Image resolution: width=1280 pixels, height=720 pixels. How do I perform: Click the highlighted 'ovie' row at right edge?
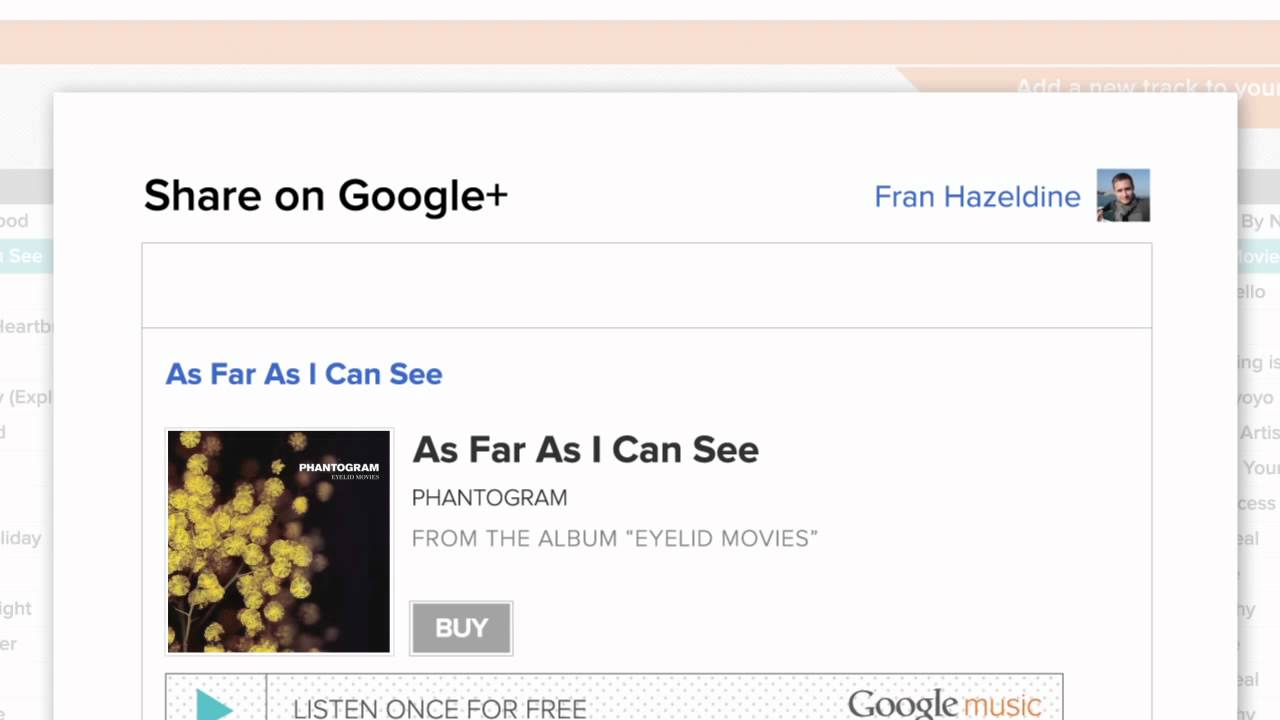[x=1259, y=256]
